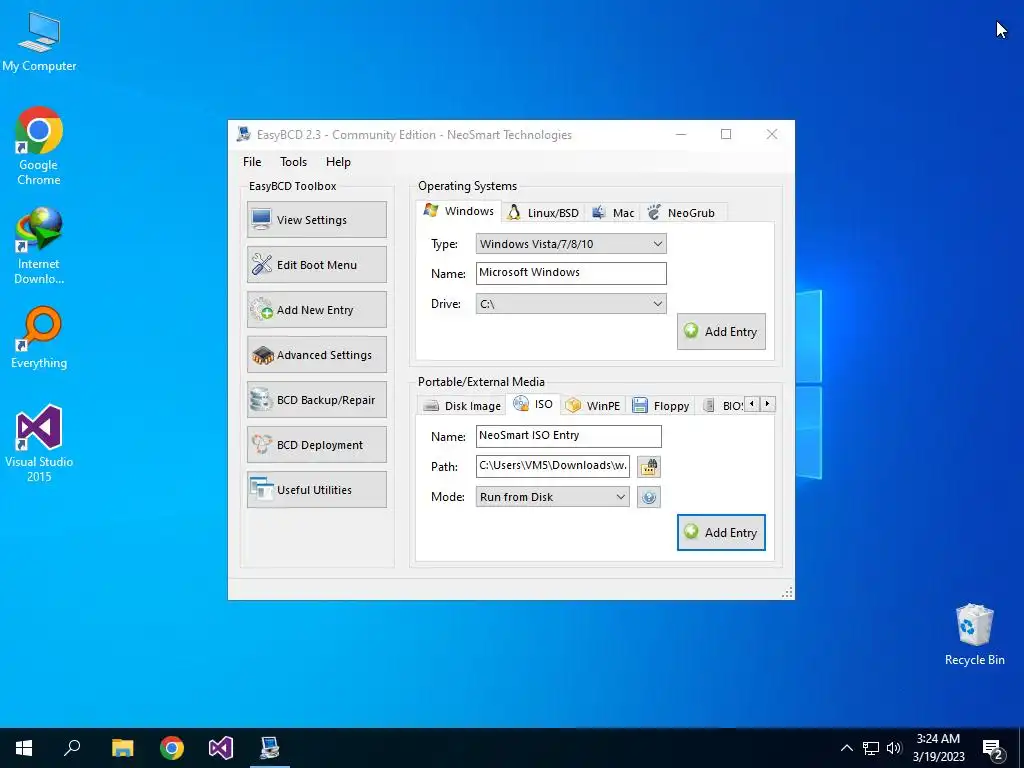Open Visual Studio from the taskbar
This screenshot has width=1024, height=768.
[221, 748]
